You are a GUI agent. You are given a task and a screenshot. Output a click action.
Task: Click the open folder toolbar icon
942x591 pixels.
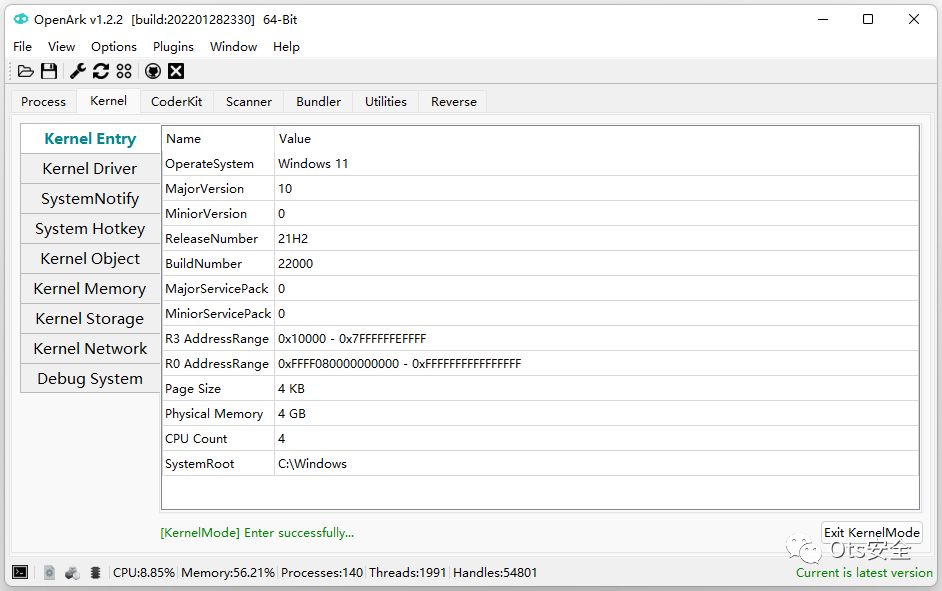point(25,71)
